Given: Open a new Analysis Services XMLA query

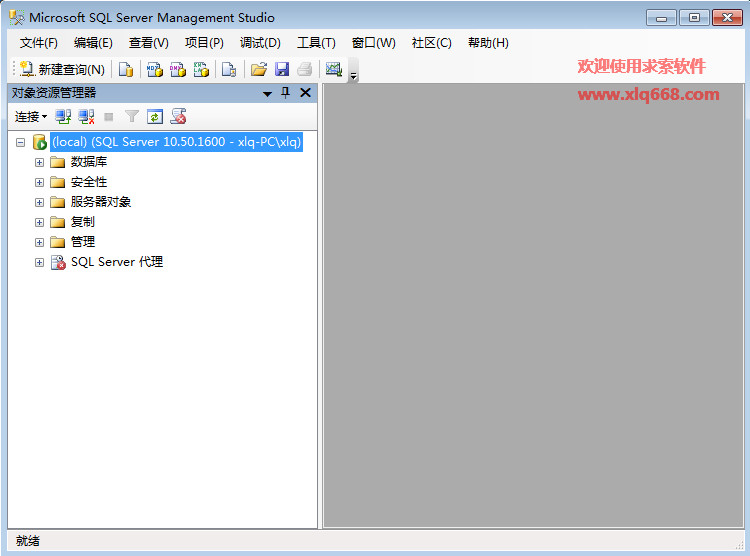Looking at the screenshot, I should click(x=201, y=69).
